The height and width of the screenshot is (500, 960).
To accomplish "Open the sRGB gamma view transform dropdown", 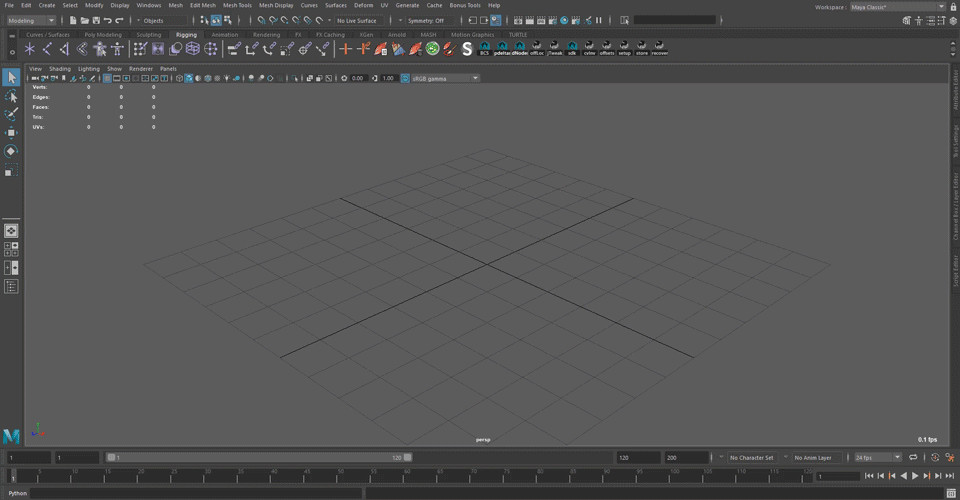I will [x=445, y=78].
